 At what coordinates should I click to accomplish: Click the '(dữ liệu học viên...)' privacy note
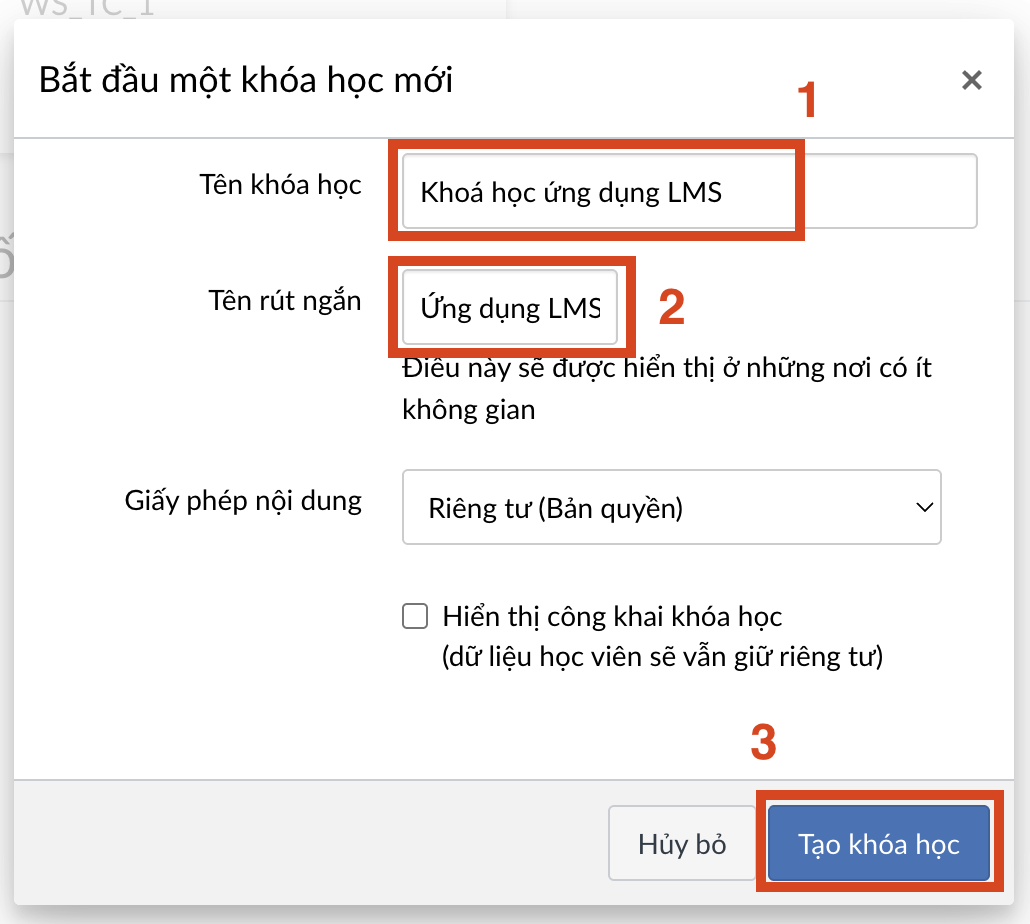pos(662,658)
